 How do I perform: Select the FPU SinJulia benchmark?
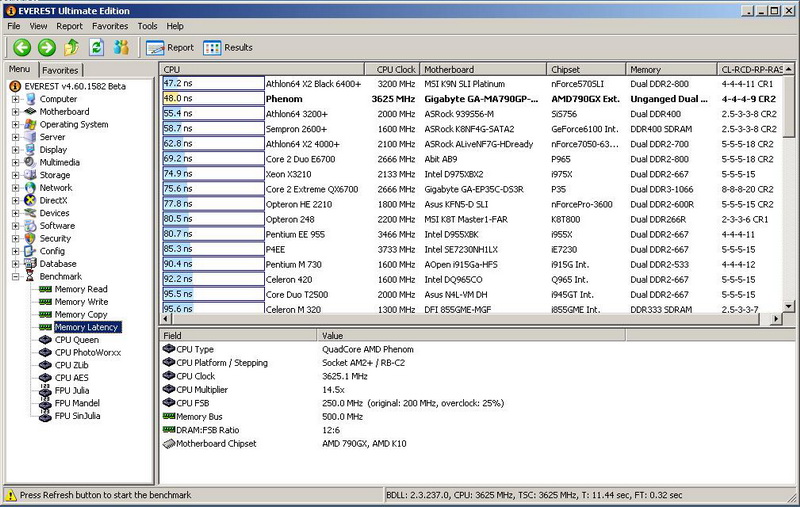(x=77, y=416)
